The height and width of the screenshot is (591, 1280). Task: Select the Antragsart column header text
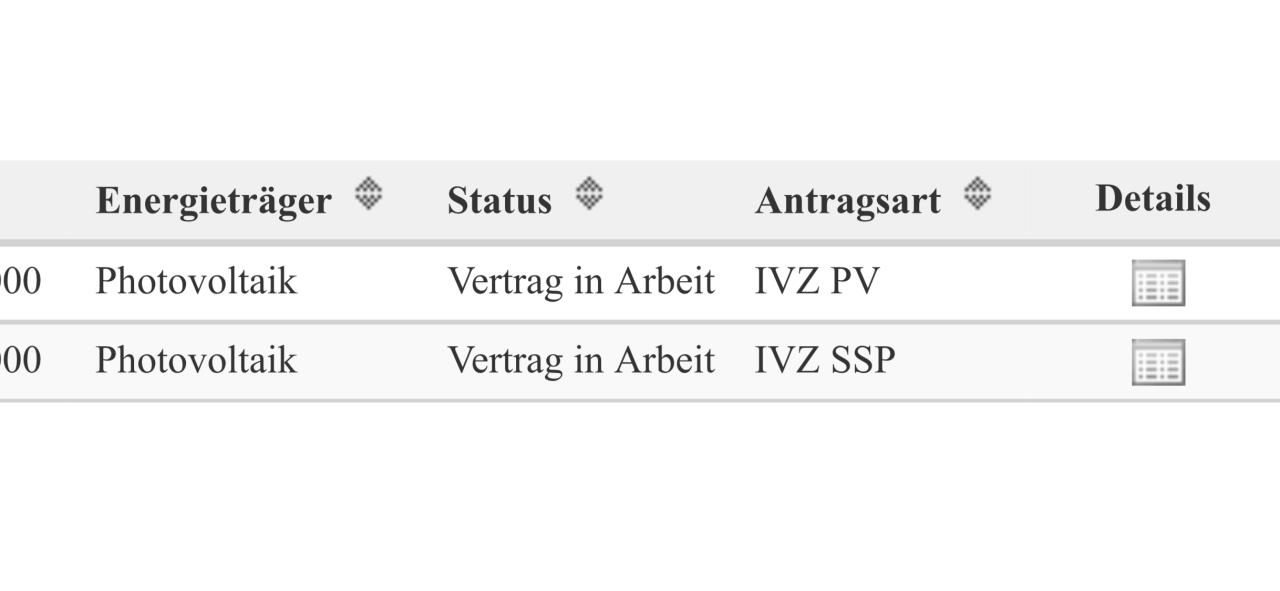pos(847,201)
